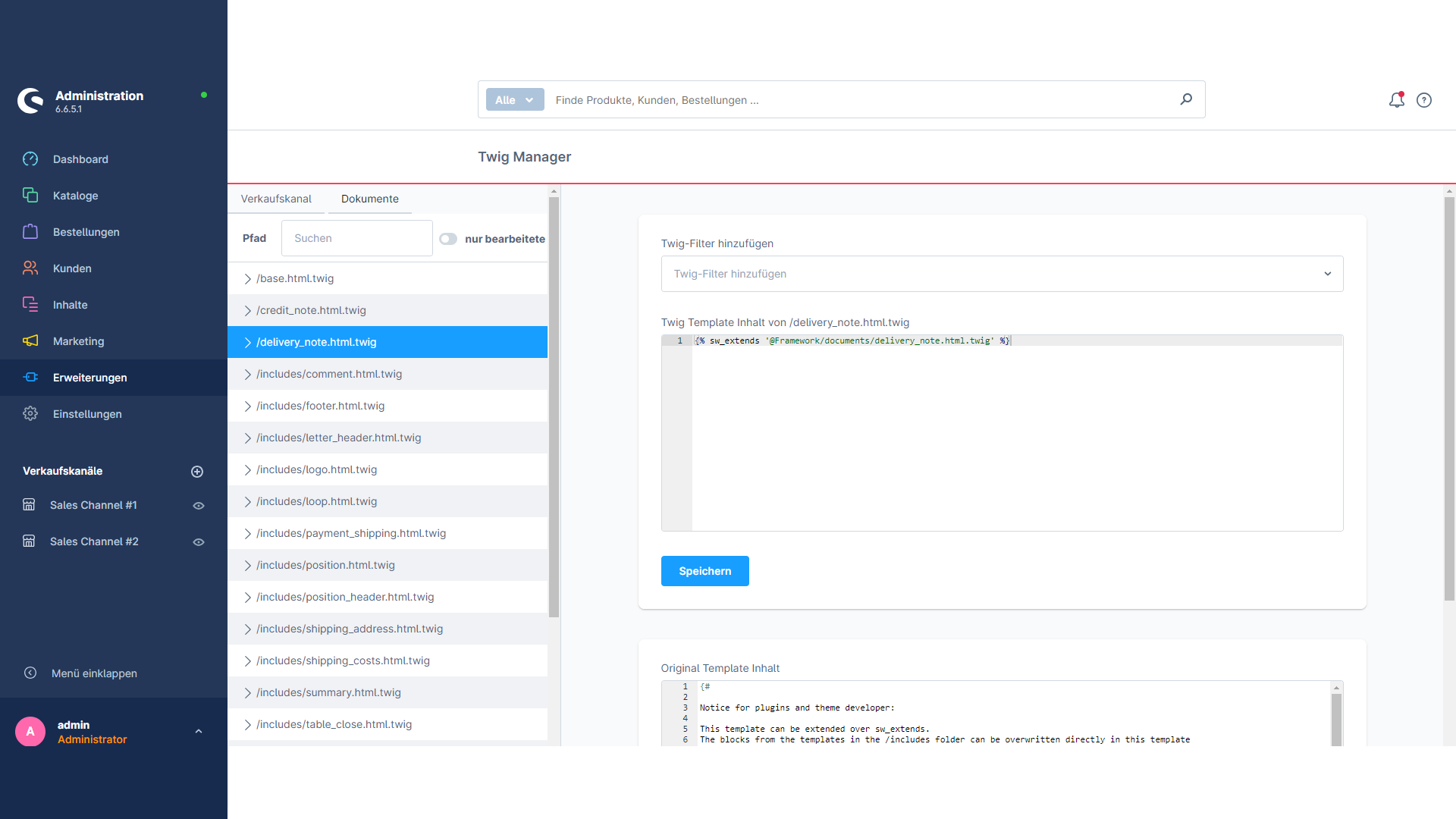1456x819 pixels.
Task: Open the Kataloge menu item
Action: point(114,196)
